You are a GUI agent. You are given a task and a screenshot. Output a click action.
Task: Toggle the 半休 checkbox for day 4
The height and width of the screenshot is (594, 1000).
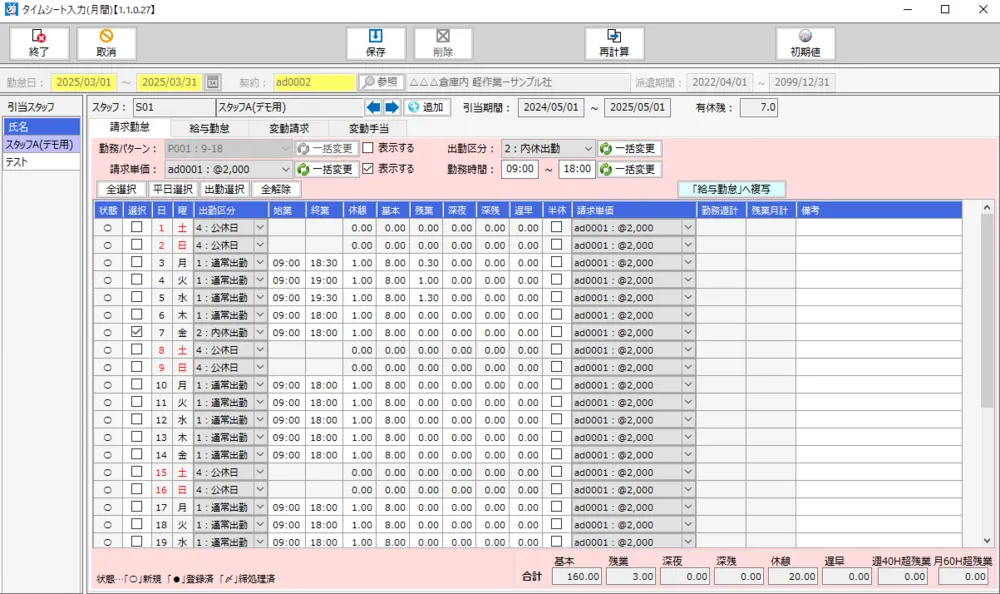click(557, 279)
